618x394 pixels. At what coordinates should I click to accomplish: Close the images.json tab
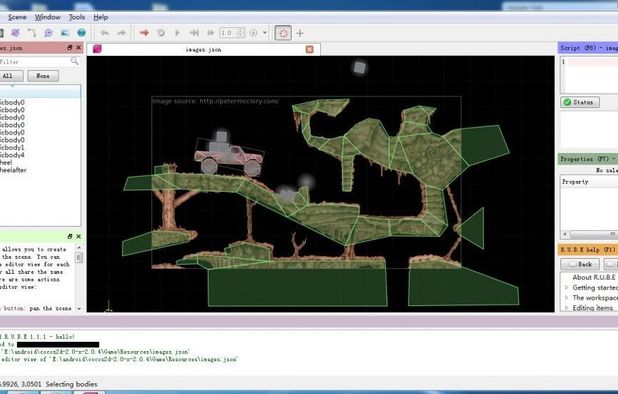(x=309, y=49)
